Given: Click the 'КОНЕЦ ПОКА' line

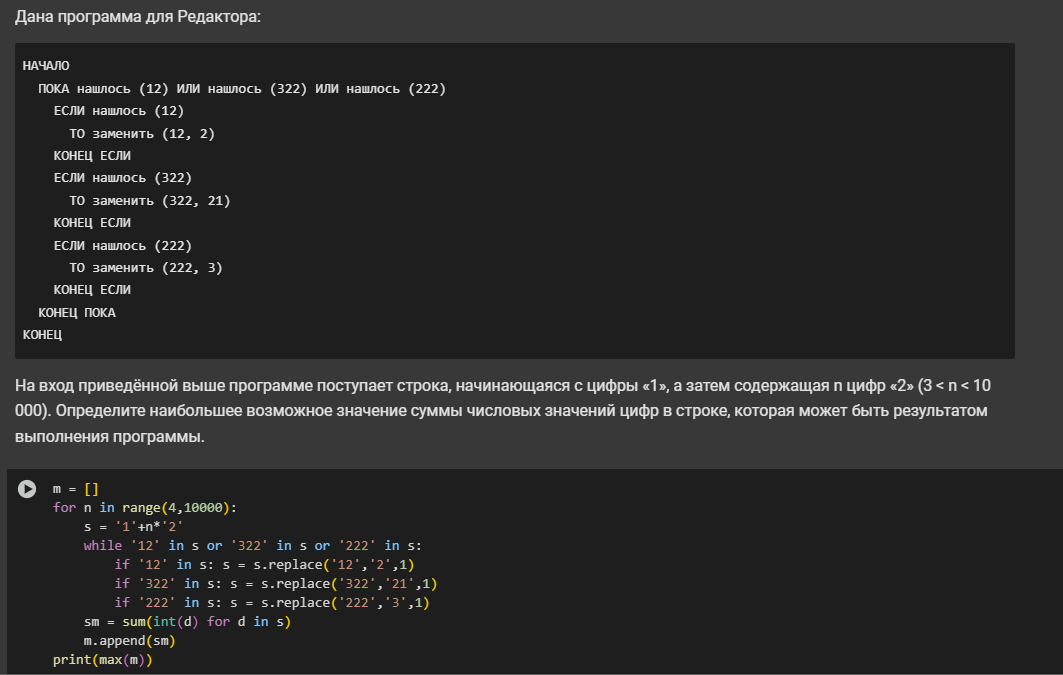Looking at the screenshot, I should coord(77,312).
